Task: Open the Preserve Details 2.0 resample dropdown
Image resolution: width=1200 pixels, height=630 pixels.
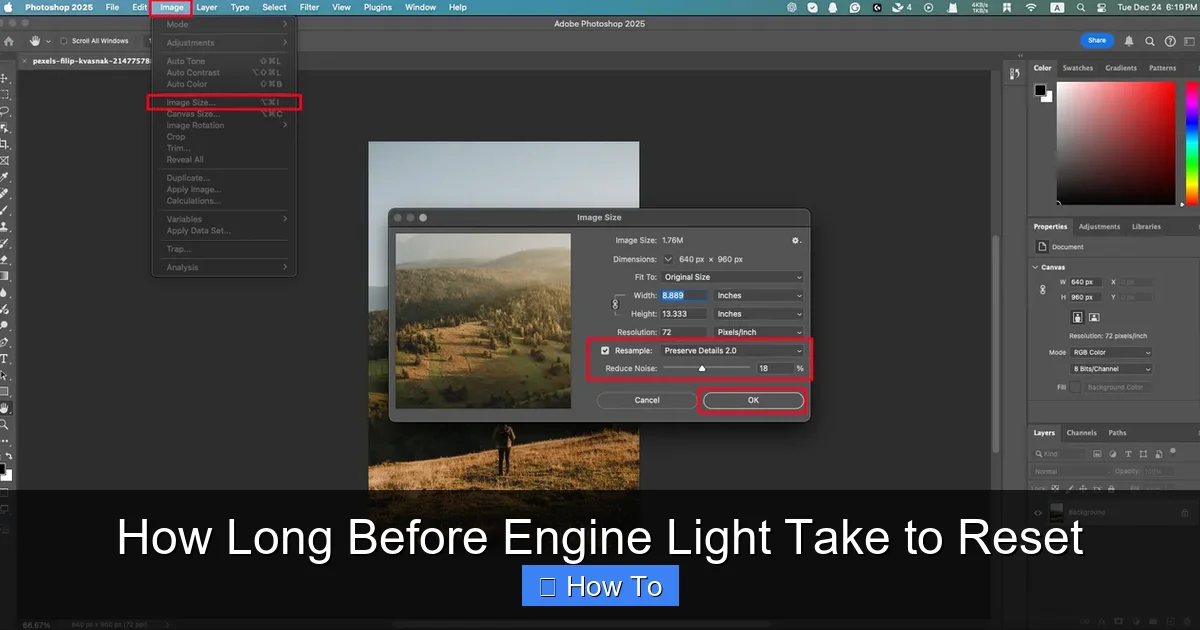Action: tap(733, 351)
